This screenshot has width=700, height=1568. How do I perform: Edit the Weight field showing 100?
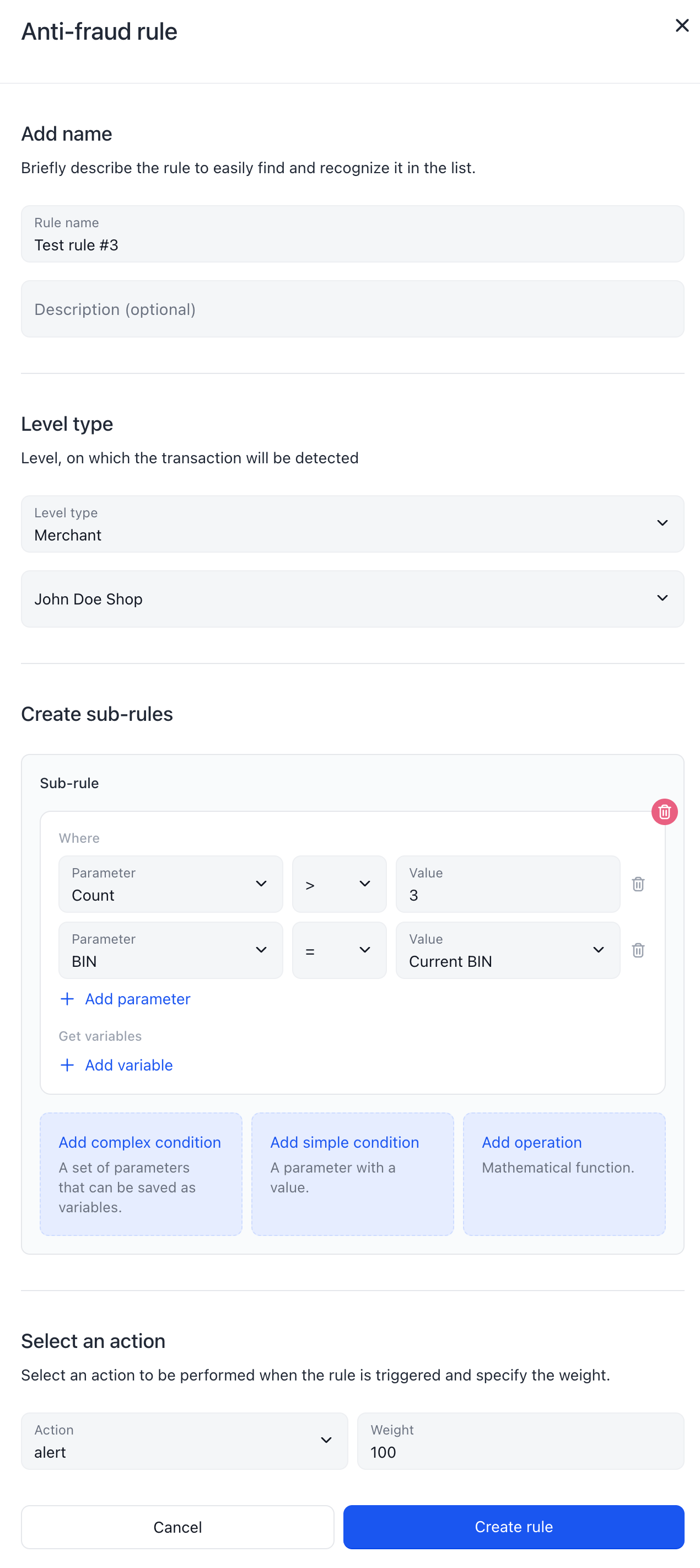(x=521, y=1441)
